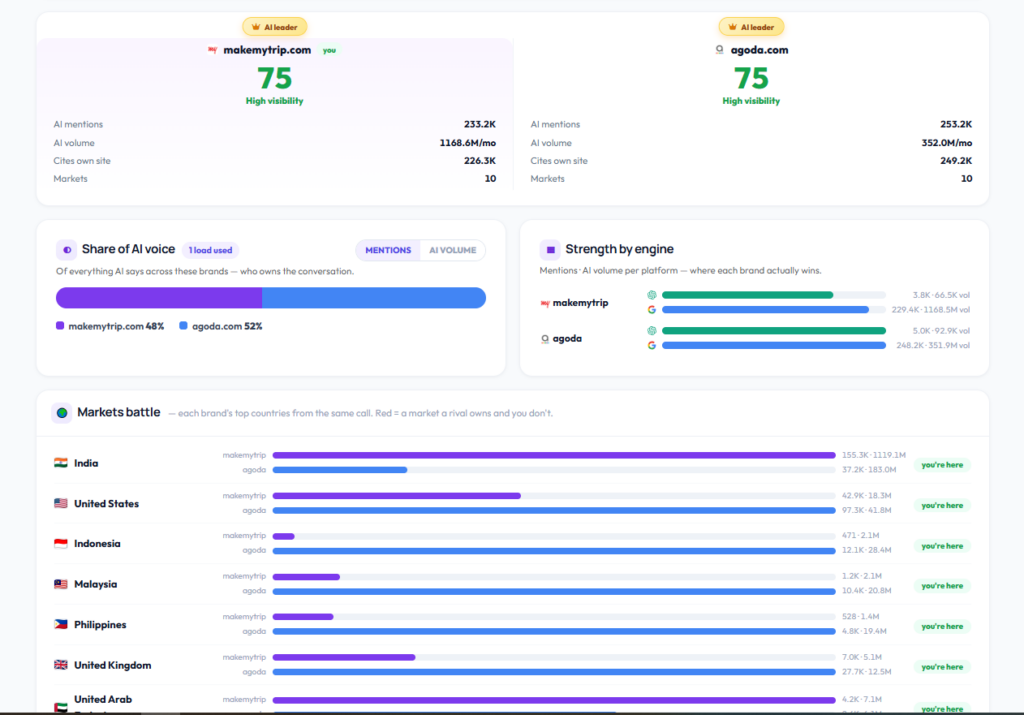Screen dimensions: 1024x715
Task: Click the Markets battle globe icon
Action: (x=62, y=413)
